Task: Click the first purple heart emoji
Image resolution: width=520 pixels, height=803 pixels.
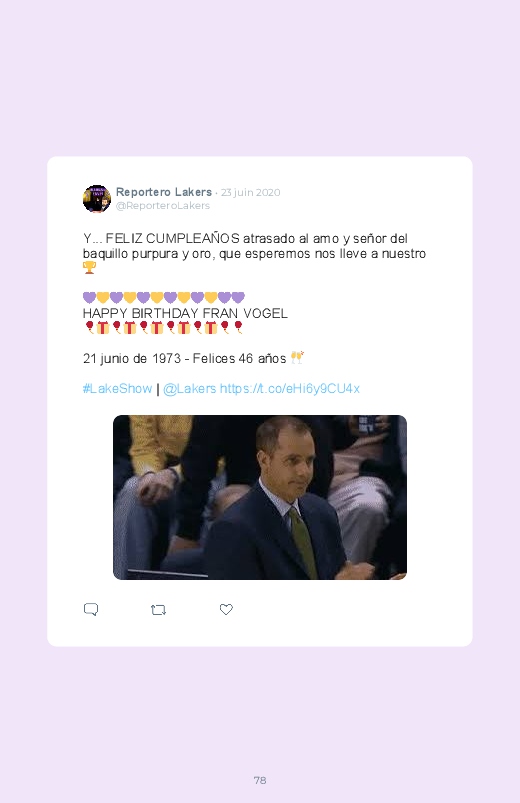Action: pyautogui.click(x=89, y=298)
